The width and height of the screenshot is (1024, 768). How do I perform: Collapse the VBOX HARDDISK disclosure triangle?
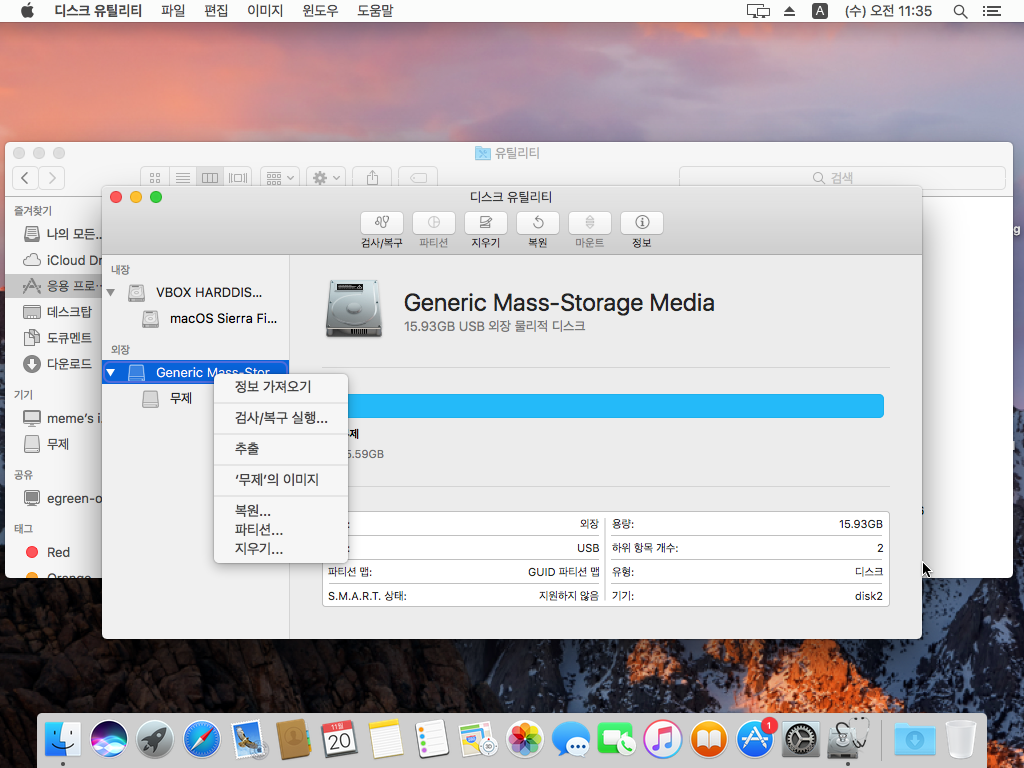111,293
